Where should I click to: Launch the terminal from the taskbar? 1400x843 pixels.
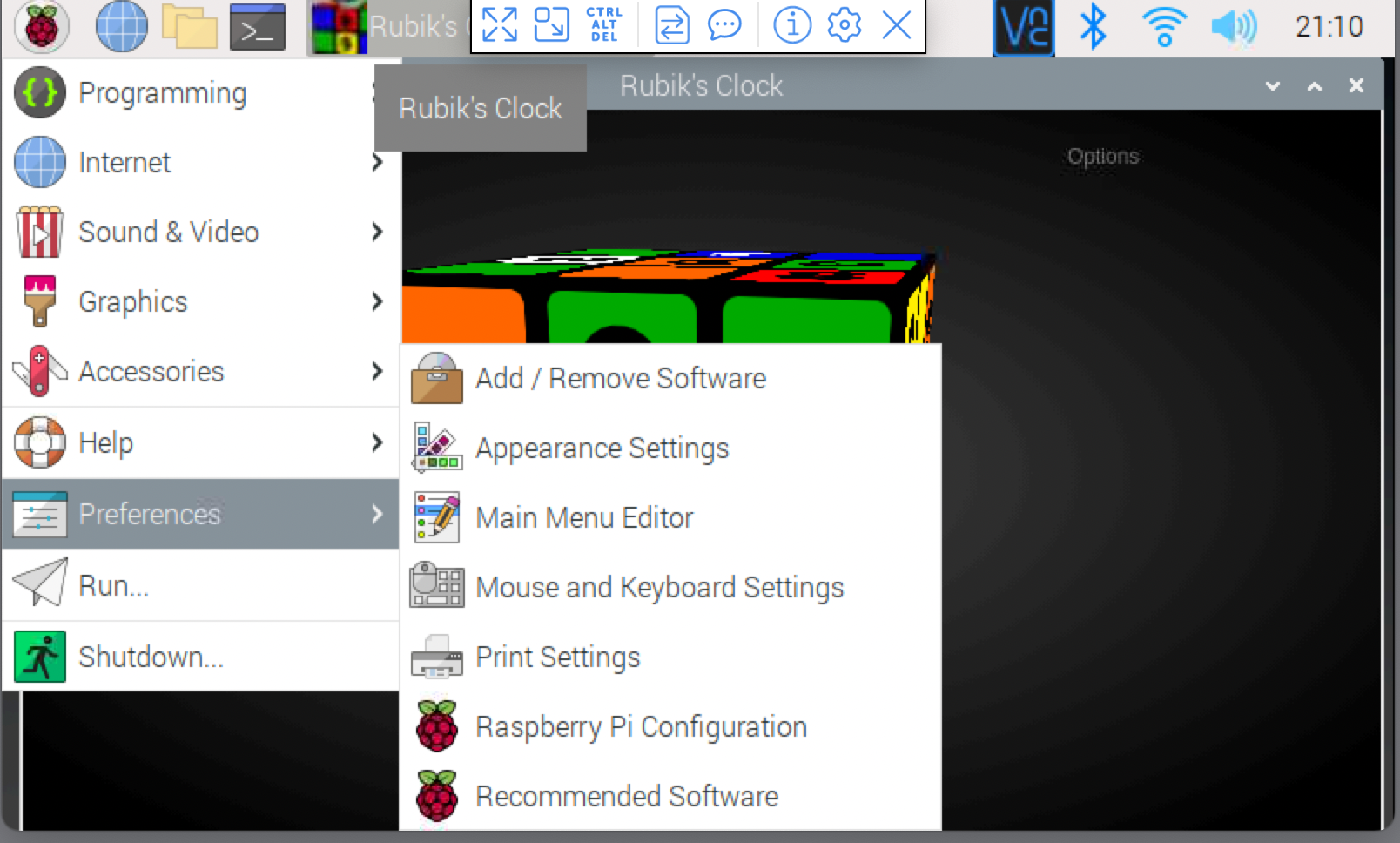pyautogui.click(x=258, y=27)
